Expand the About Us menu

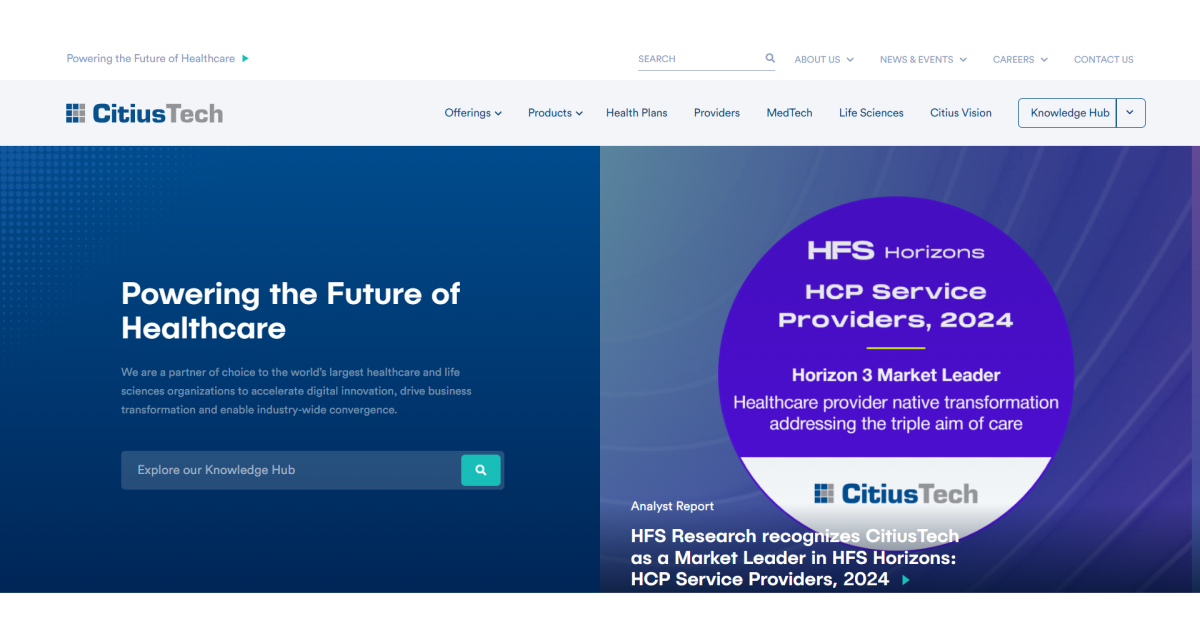(824, 60)
